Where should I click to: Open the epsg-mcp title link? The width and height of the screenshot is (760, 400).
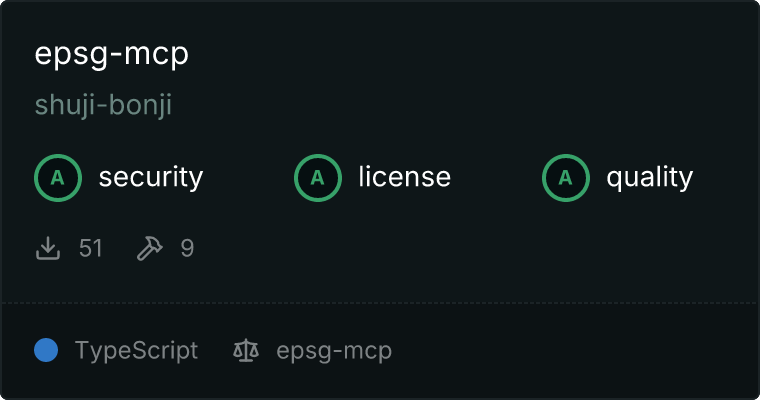tap(111, 53)
